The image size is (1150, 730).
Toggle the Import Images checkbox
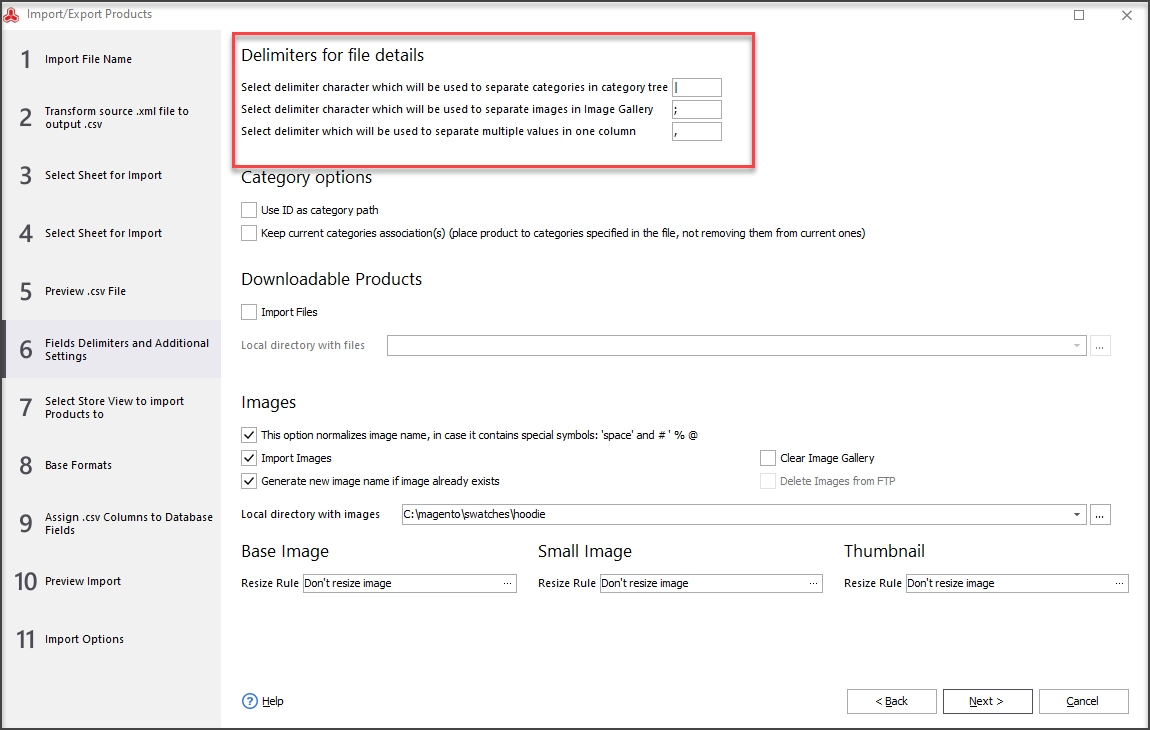click(249, 458)
